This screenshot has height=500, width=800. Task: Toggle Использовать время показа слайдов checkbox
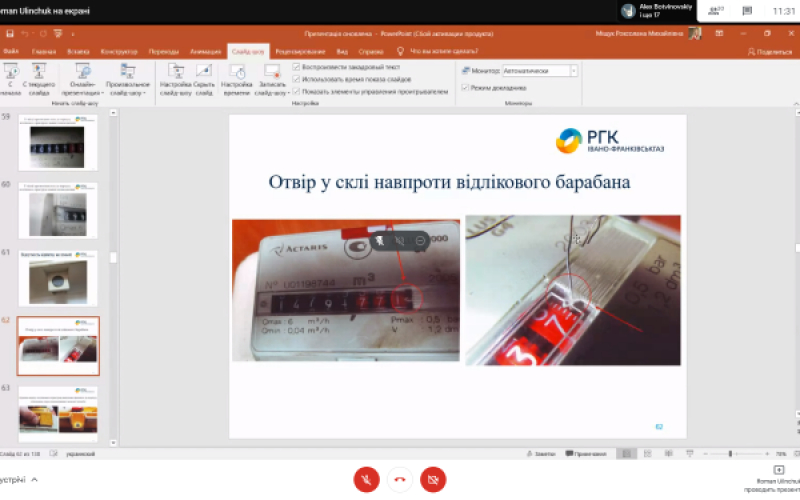(296, 79)
